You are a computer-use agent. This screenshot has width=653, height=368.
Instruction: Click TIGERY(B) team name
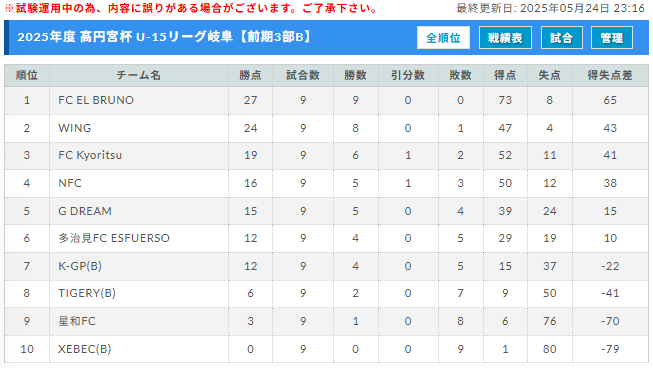tap(87, 293)
